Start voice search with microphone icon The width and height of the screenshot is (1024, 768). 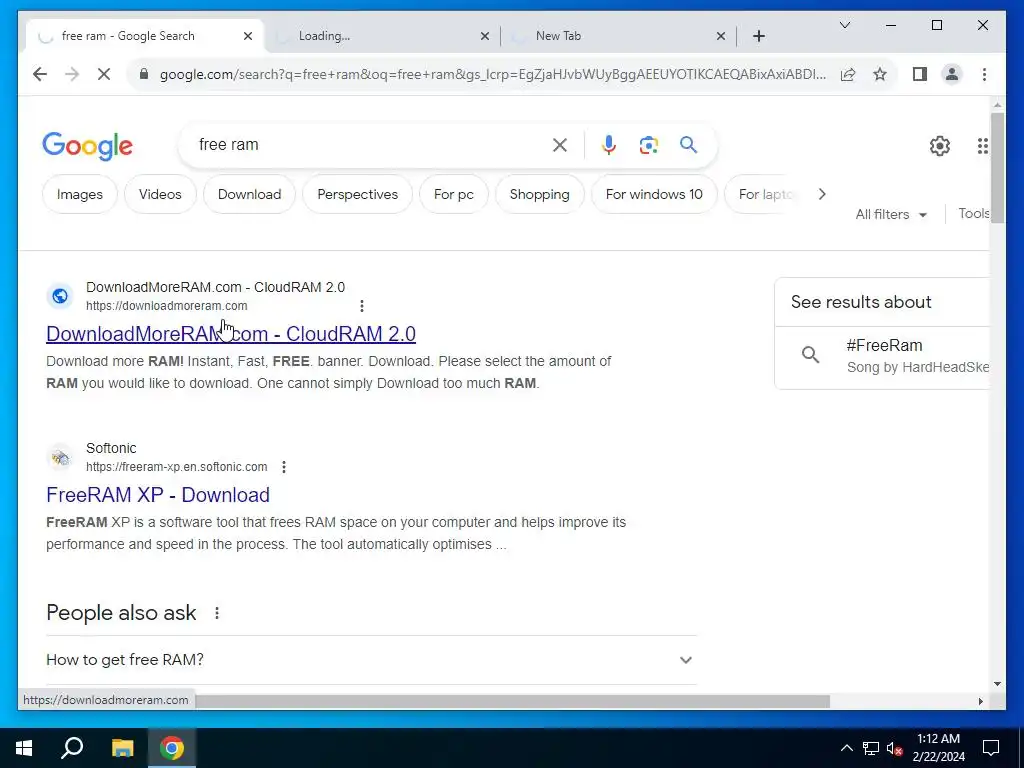click(609, 145)
